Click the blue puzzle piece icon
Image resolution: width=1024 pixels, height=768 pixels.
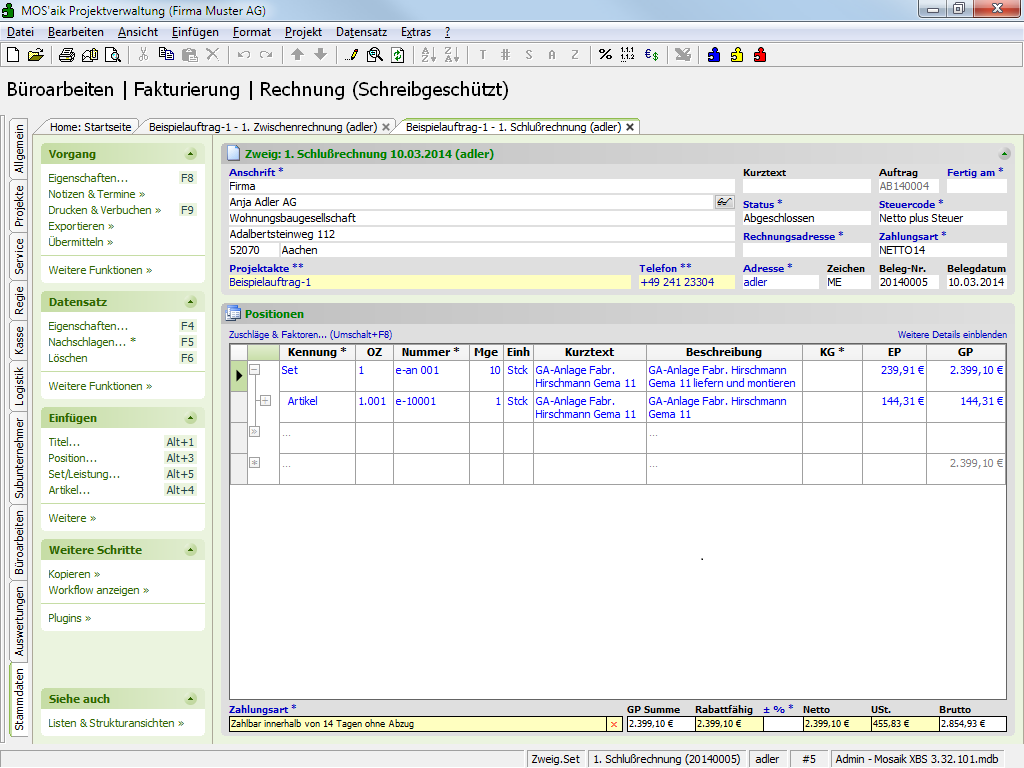(x=713, y=55)
